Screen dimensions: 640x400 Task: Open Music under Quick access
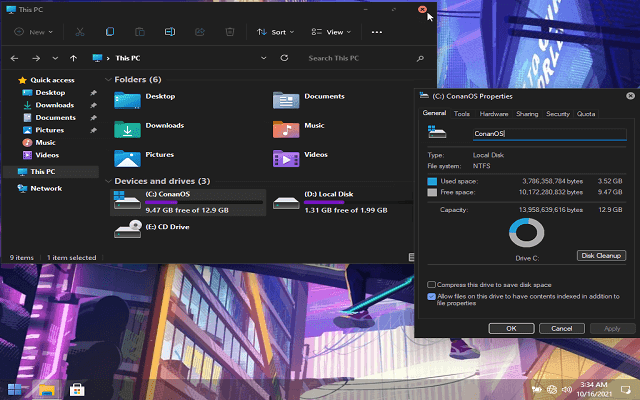[x=39, y=142]
